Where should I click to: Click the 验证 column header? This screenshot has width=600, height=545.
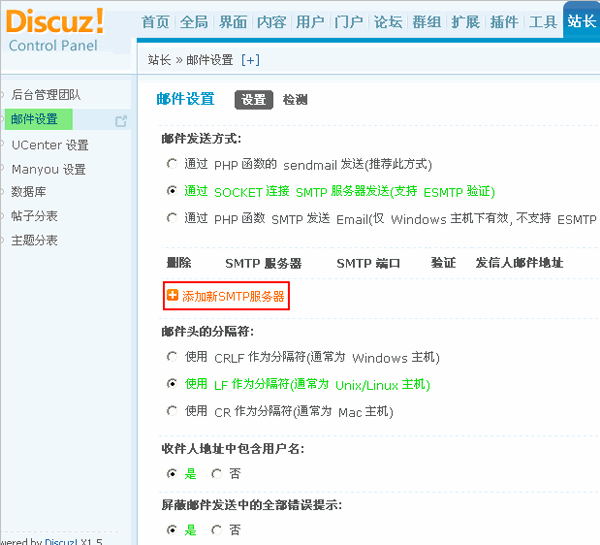443,263
